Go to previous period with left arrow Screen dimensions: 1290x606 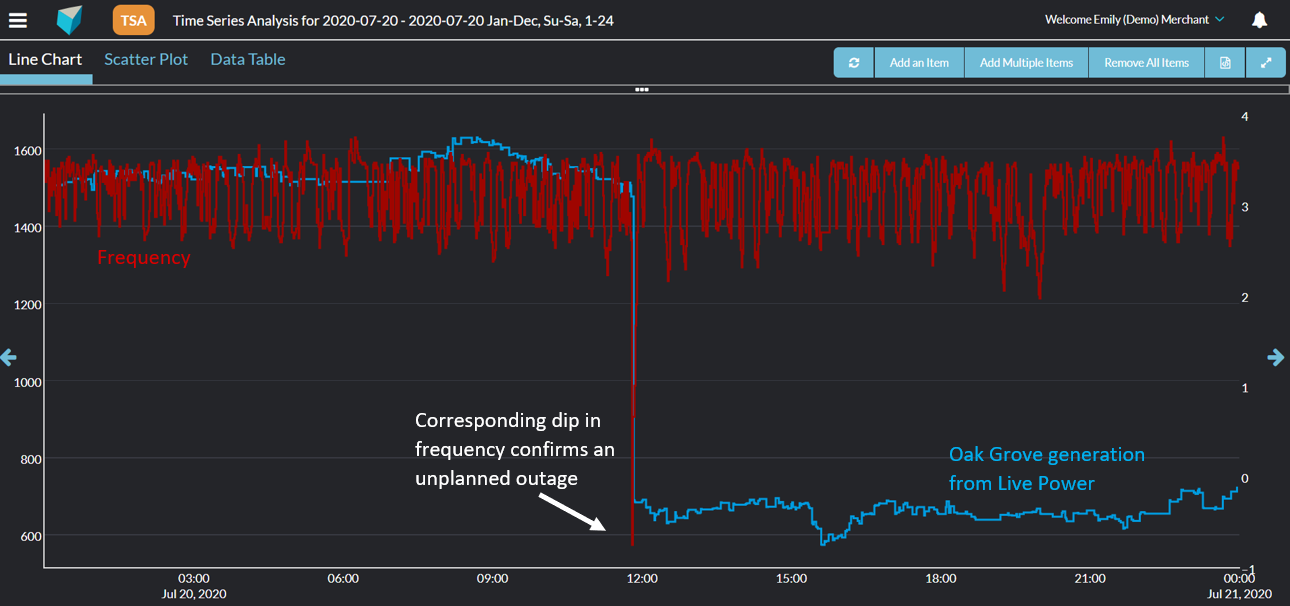8,357
